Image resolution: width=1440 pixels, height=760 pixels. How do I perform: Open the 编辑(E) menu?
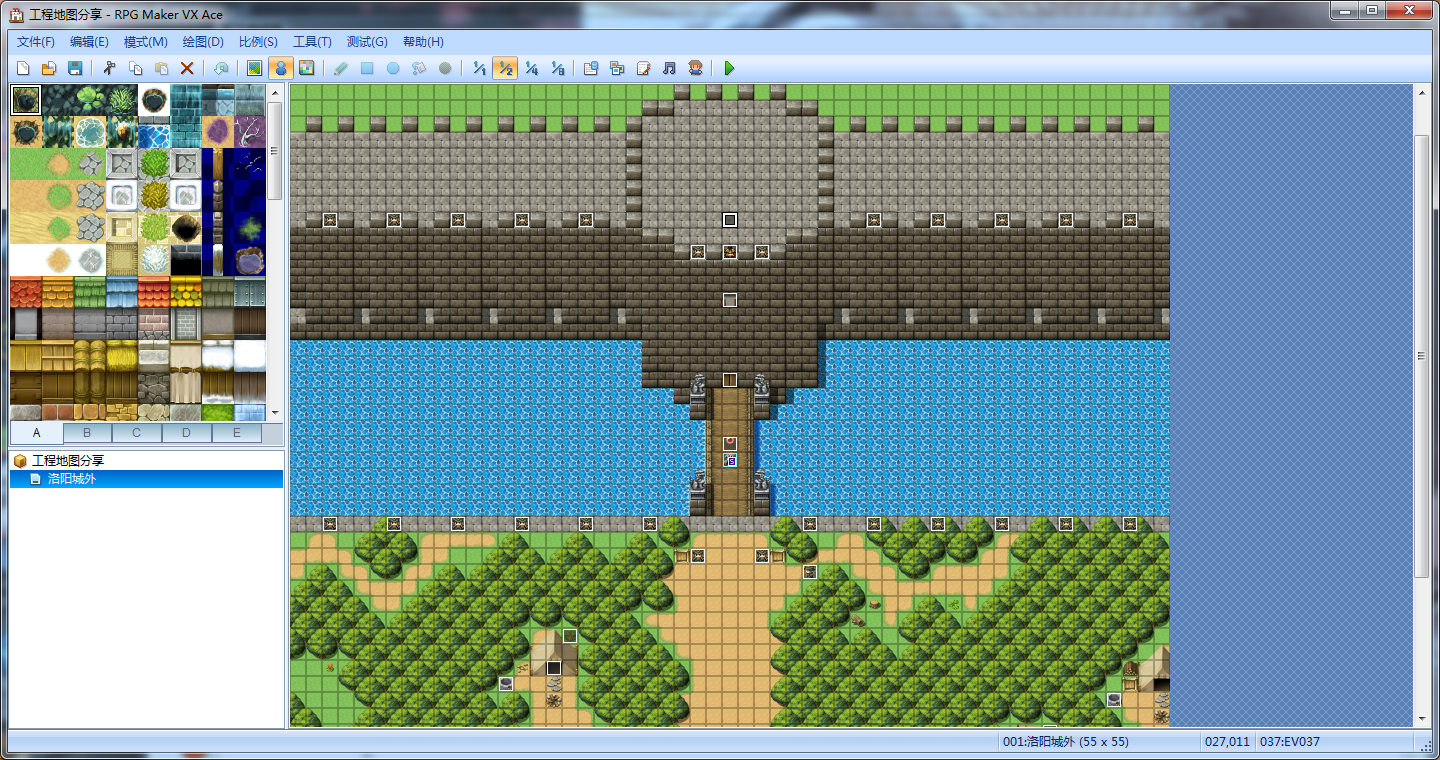tap(89, 42)
